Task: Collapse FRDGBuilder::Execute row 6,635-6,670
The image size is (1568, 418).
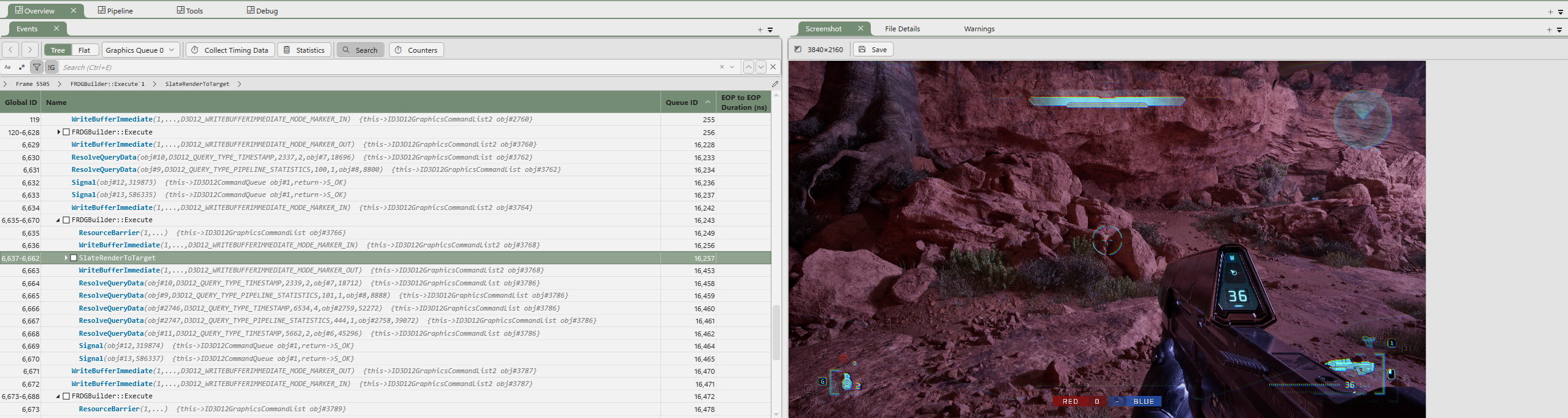Action: click(58, 220)
